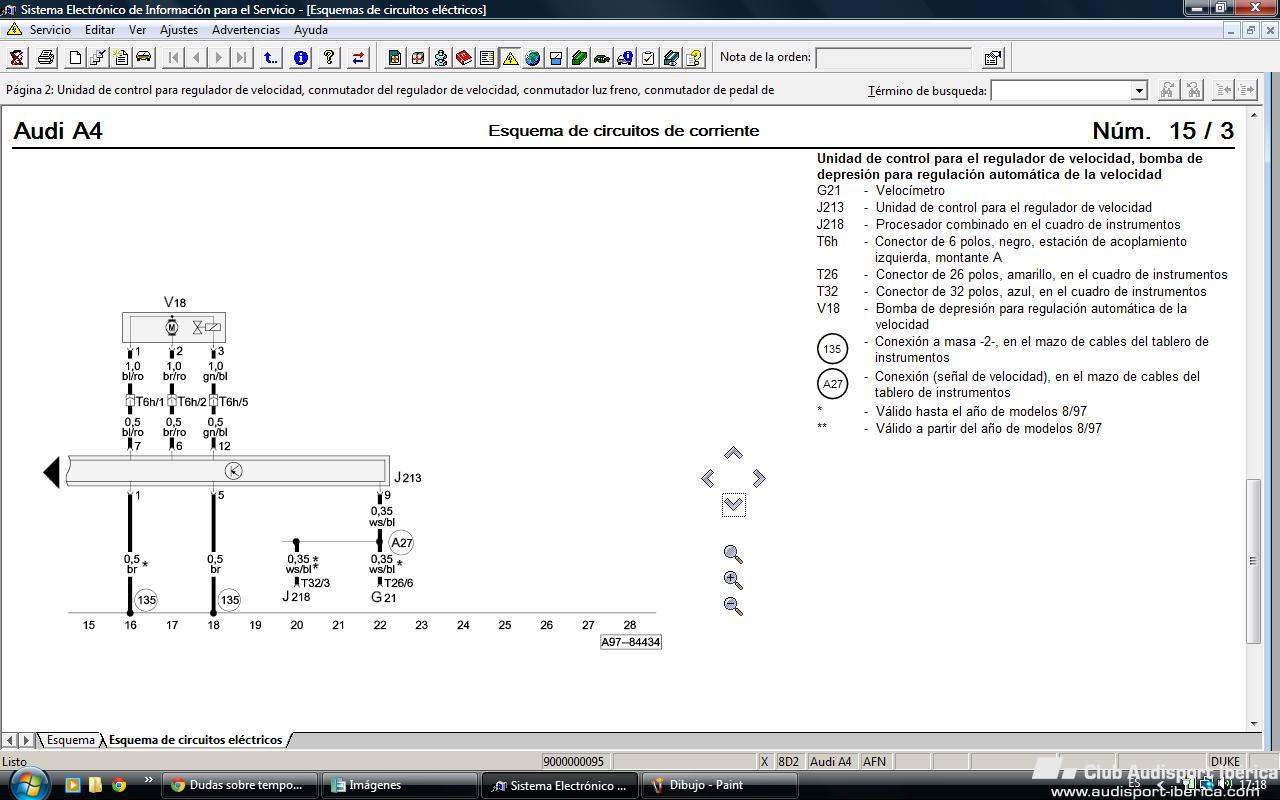Click the tab scroll right arrow

click(26, 740)
